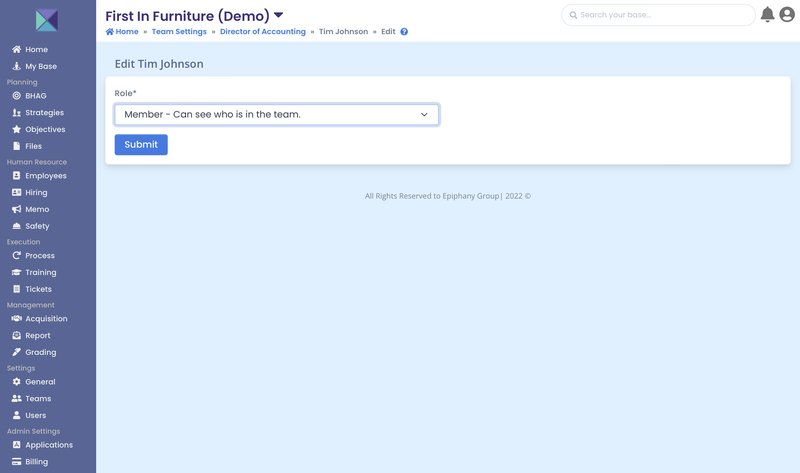Open Strategies chess icon
The image size is (800, 473).
[16, 112]
